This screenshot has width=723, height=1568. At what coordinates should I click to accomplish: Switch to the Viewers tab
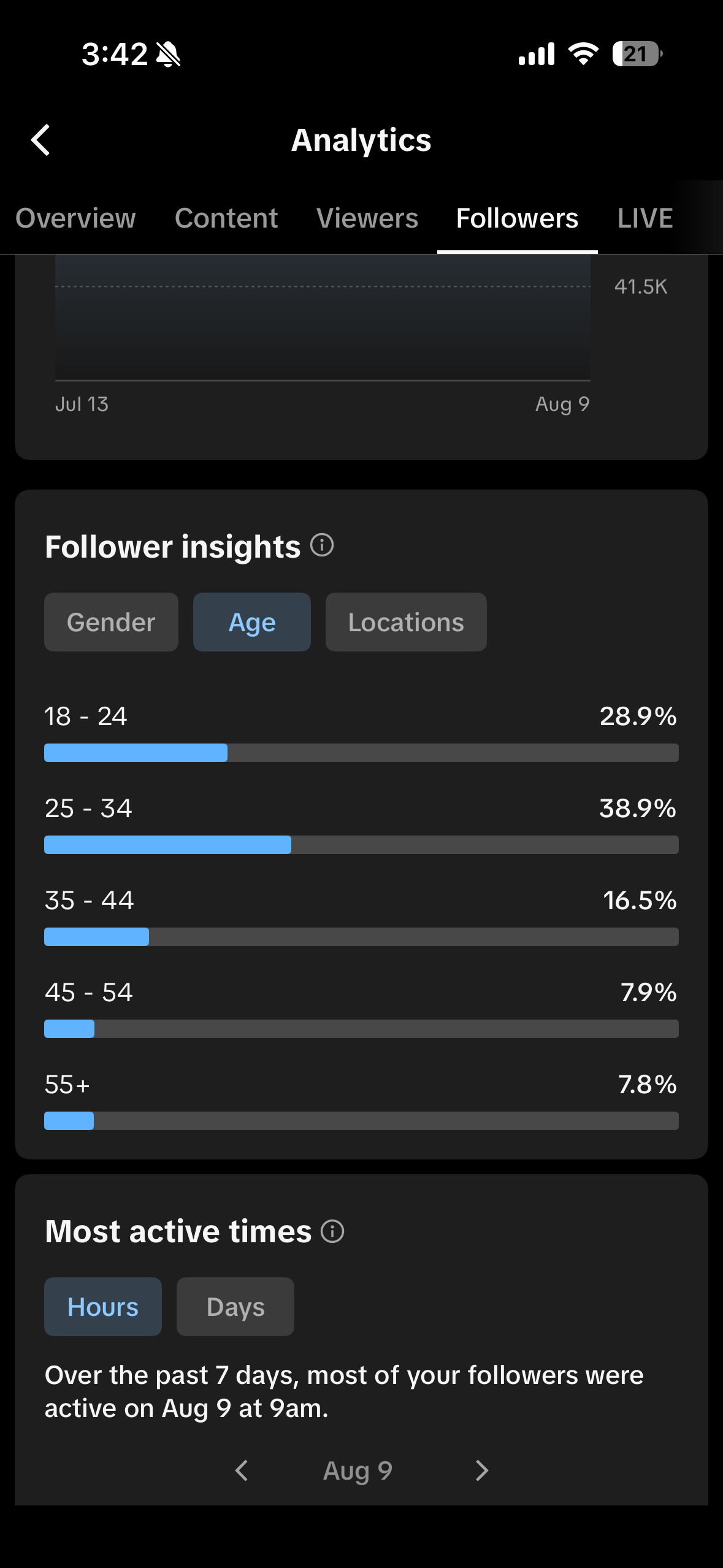tap(367, 218)
